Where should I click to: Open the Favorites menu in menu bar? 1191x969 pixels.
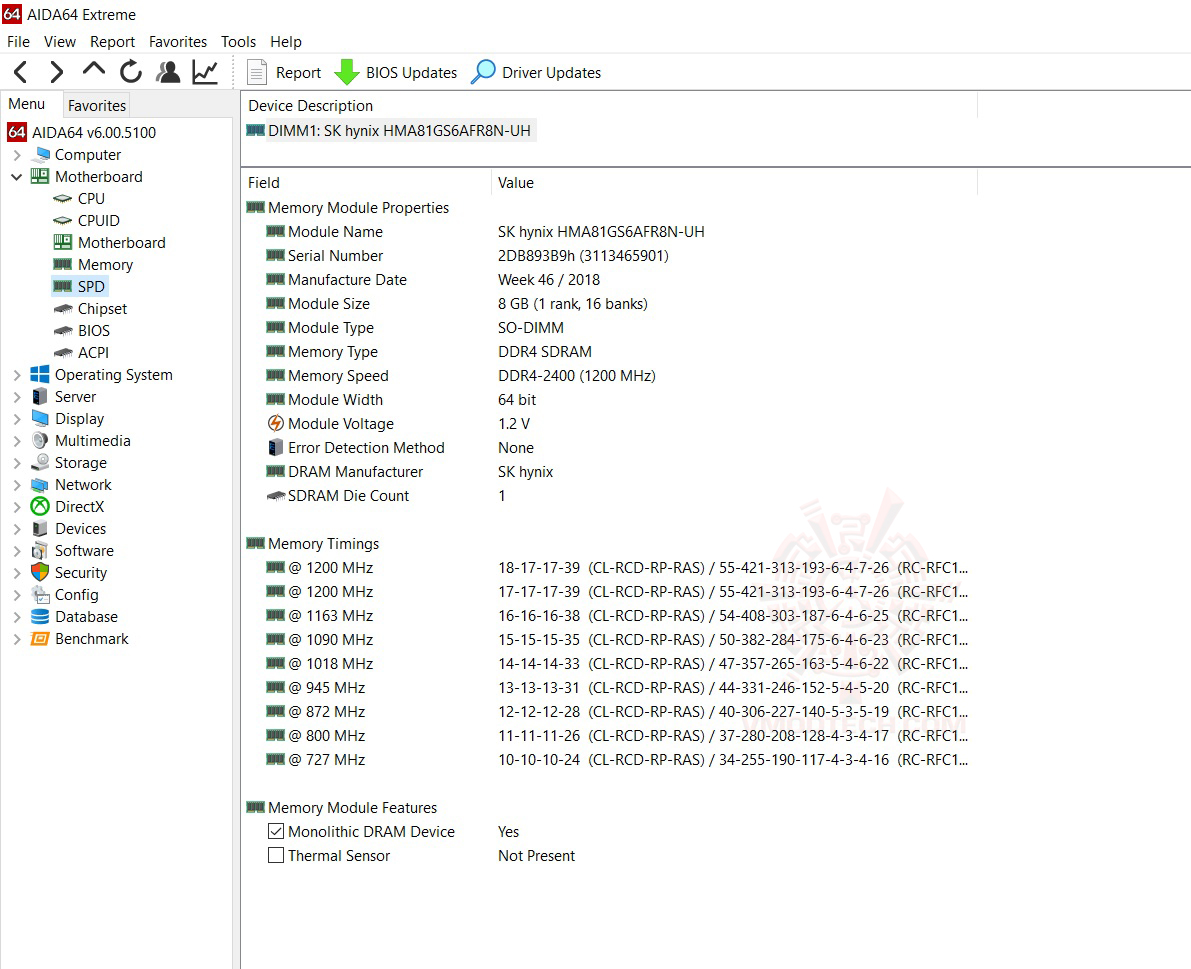click(x=178, y=42)
